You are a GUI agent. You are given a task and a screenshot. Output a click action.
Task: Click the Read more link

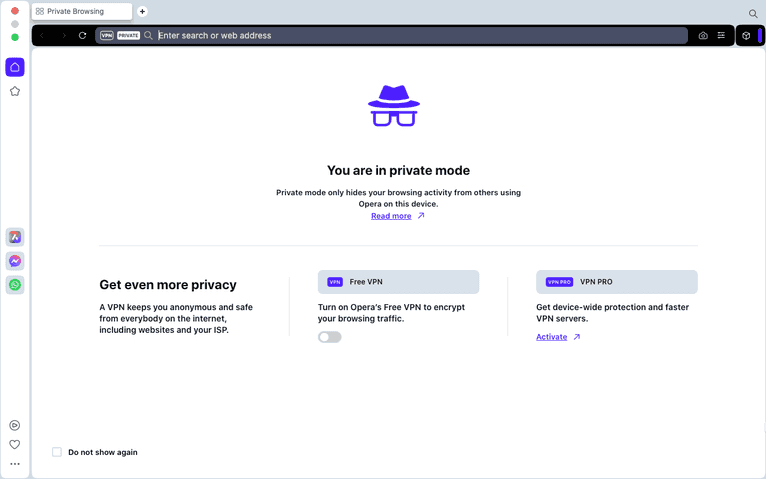pos(391,216)
